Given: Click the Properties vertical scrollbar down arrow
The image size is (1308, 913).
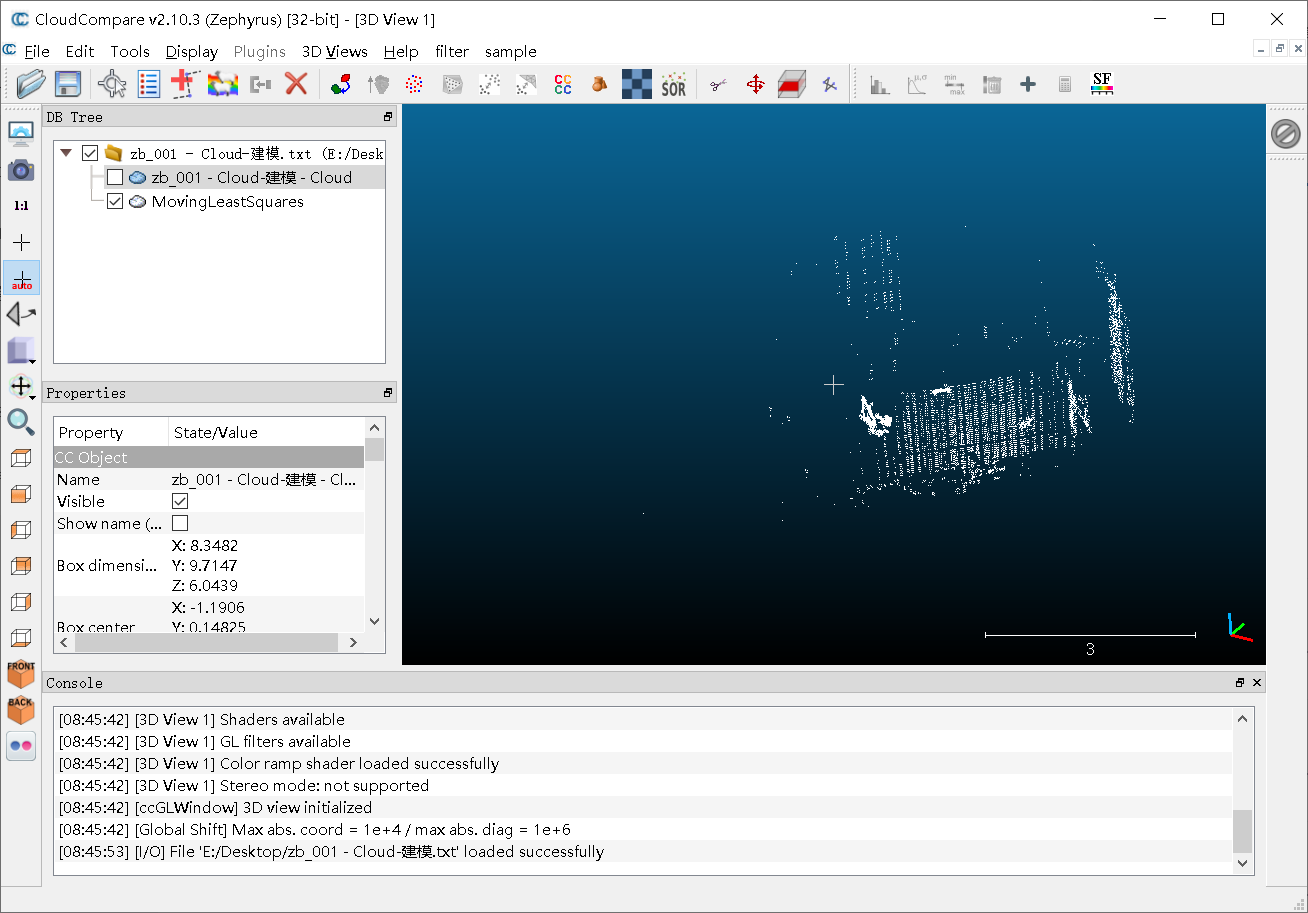Looking at the screenshot, I should point(374,621).
